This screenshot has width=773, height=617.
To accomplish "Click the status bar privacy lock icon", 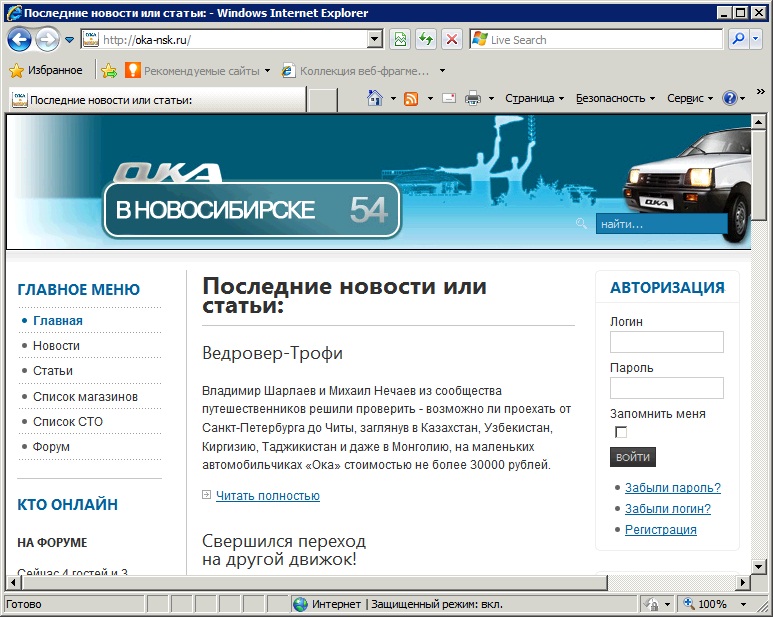I will pyautogui.click(x=652, y=604).
